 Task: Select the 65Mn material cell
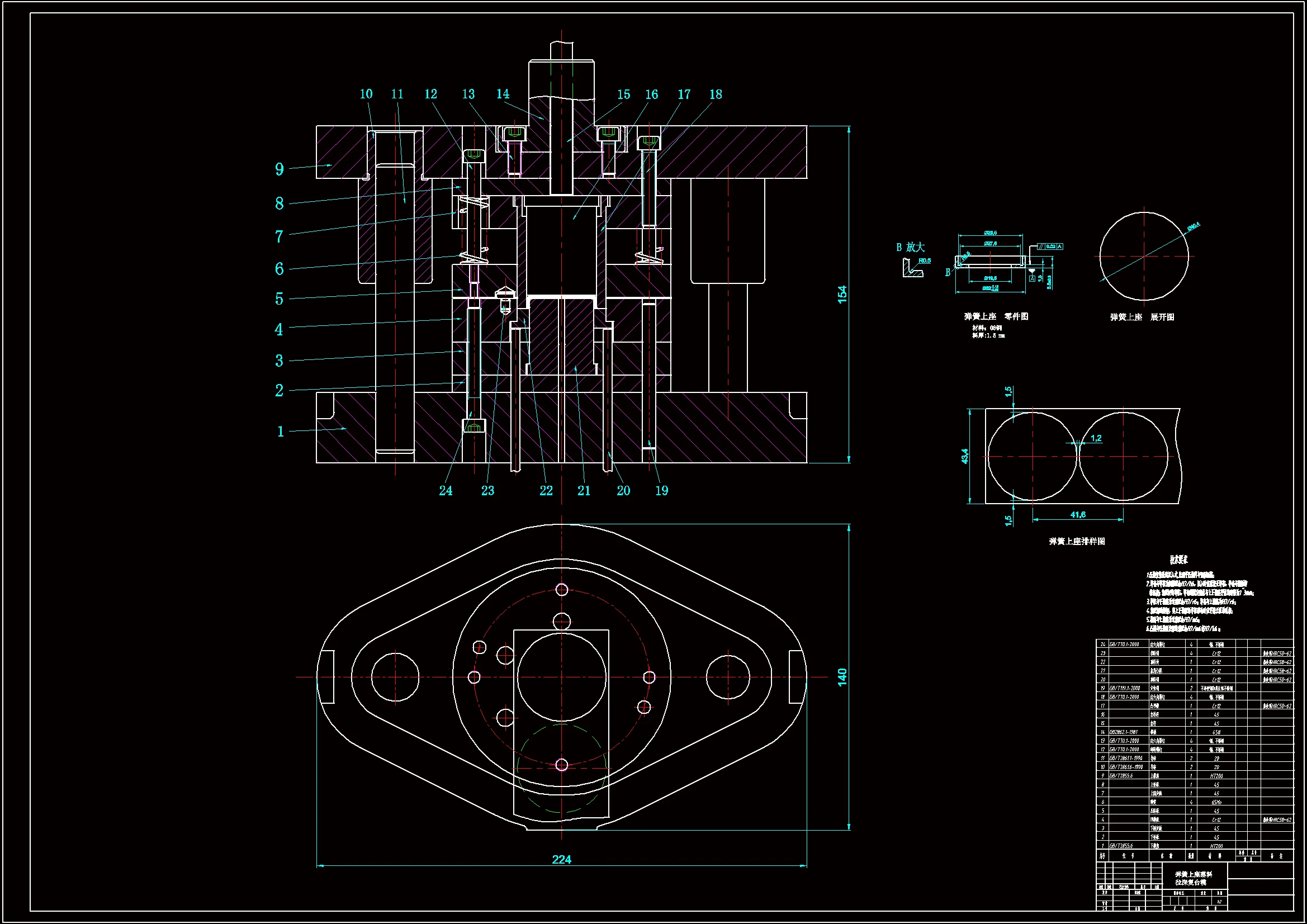(x=1216, y=802)
